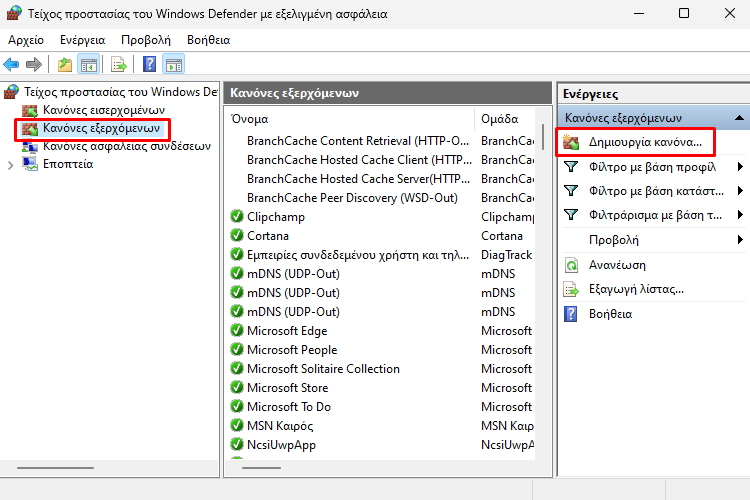This screenshot has height=500, width=750.
Task: Select rule BranchCache Peer Discovery (WSD-Out)
Action: 352,198
